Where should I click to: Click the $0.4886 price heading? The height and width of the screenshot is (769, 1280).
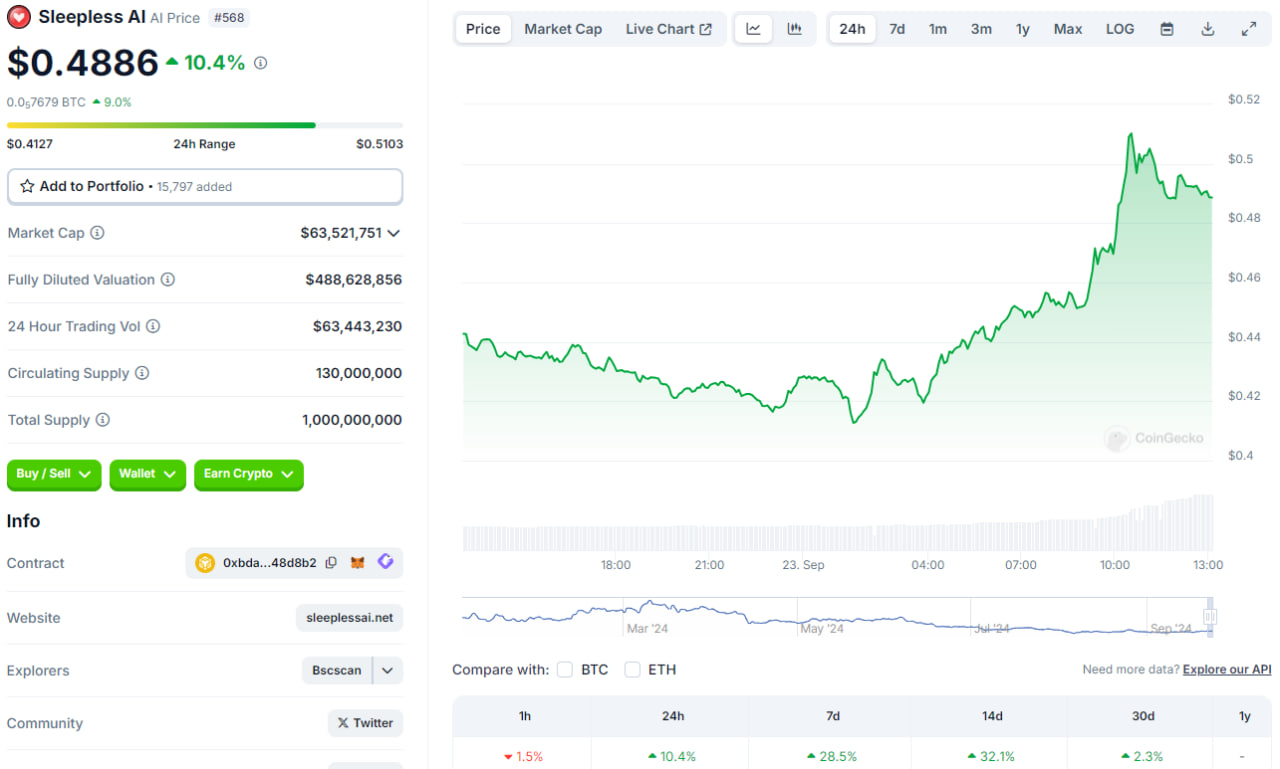[83, 63]
